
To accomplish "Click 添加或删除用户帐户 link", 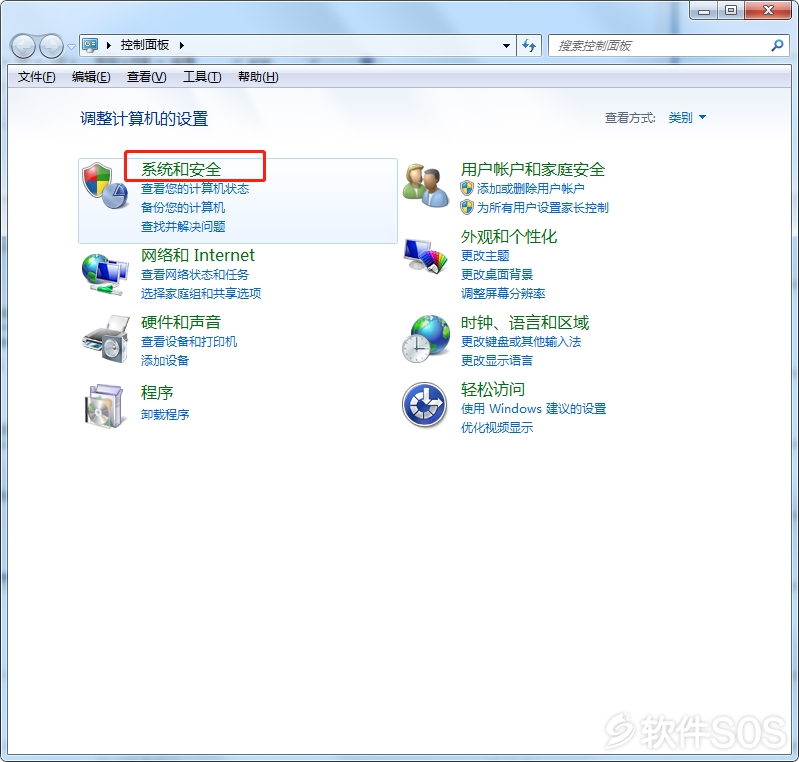I will pos(530,189).
